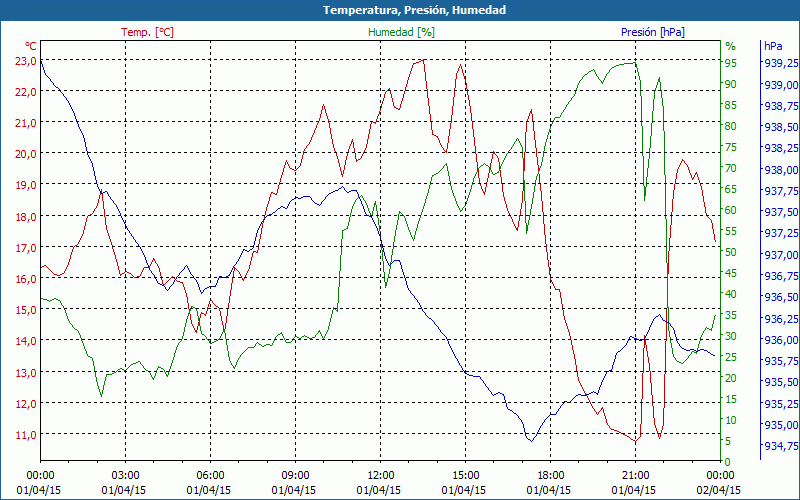
Task: Click the green '25' humidity axis value
Action: (x=731, y=357)
